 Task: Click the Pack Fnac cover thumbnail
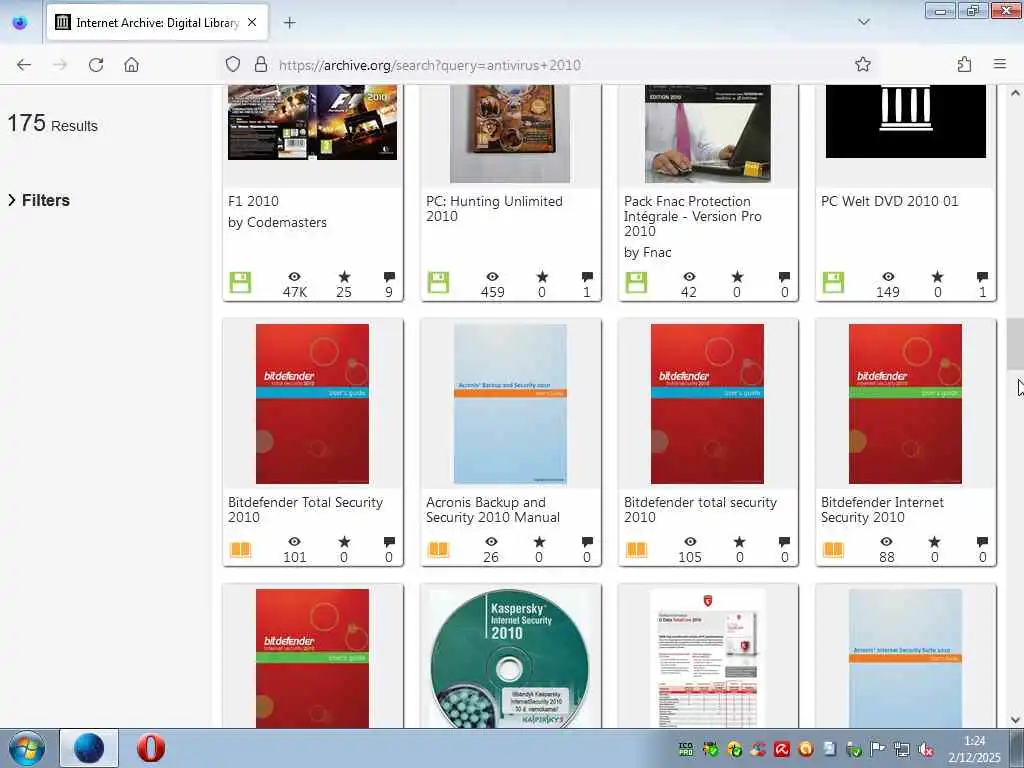tap(708, 133)
